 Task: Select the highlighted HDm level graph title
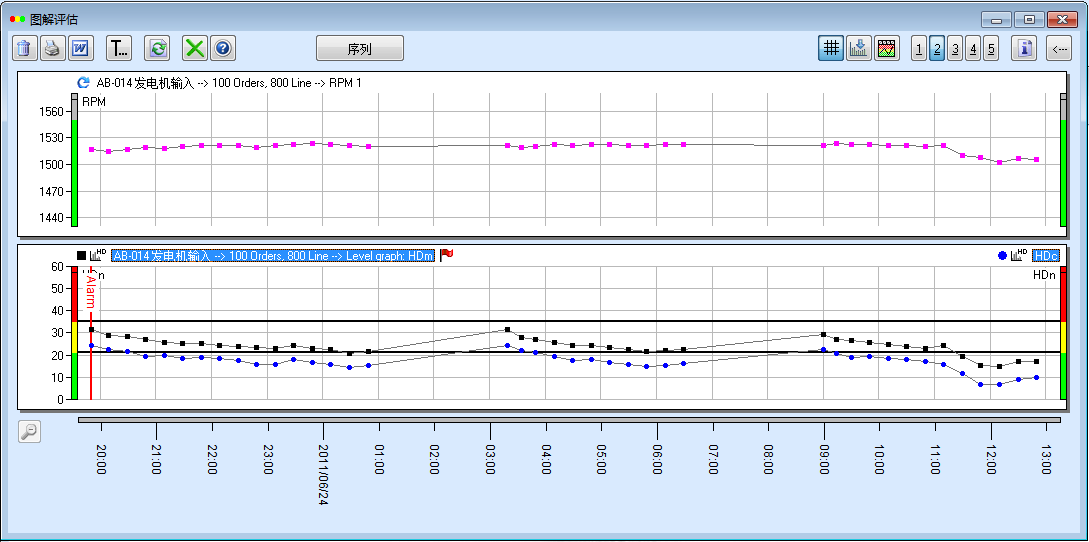(x=273, y=256)
